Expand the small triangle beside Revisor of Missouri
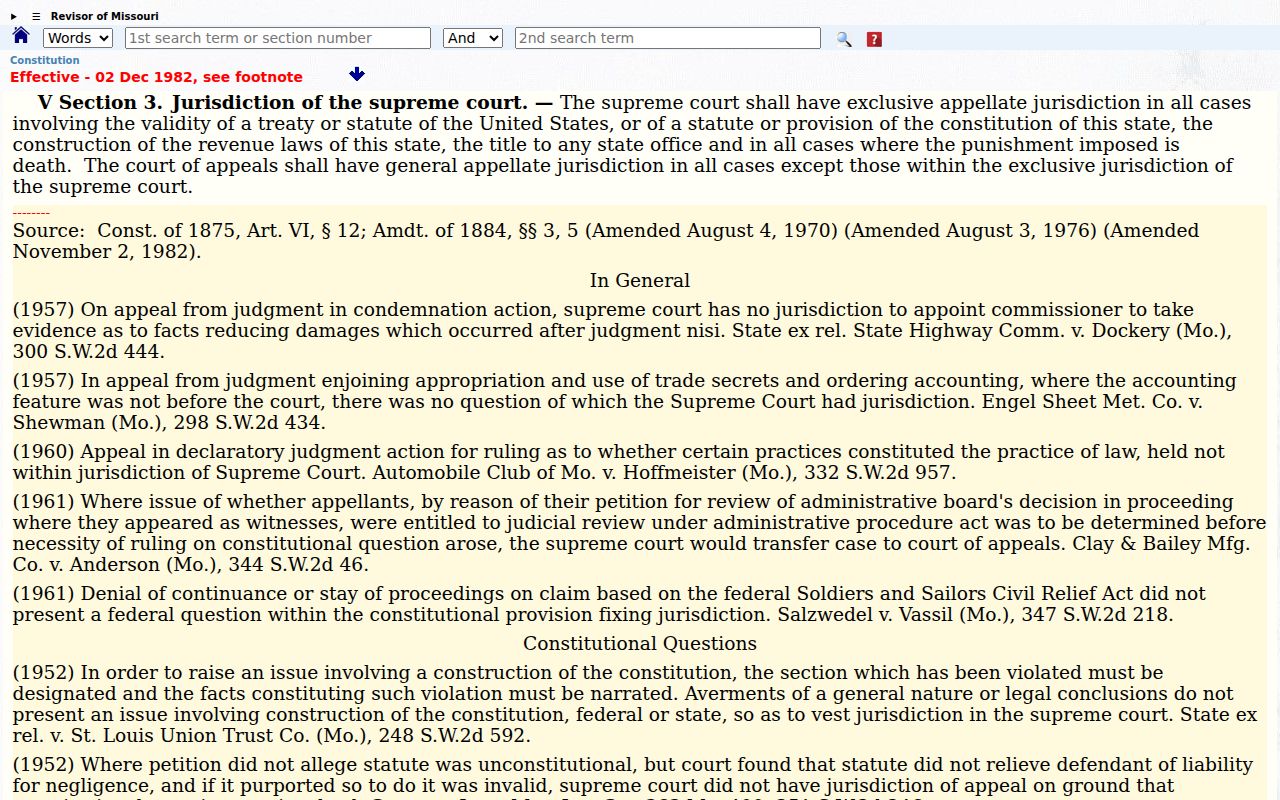Image resolution: width=1280 pixels, height=800 pixels. point(14,16)
